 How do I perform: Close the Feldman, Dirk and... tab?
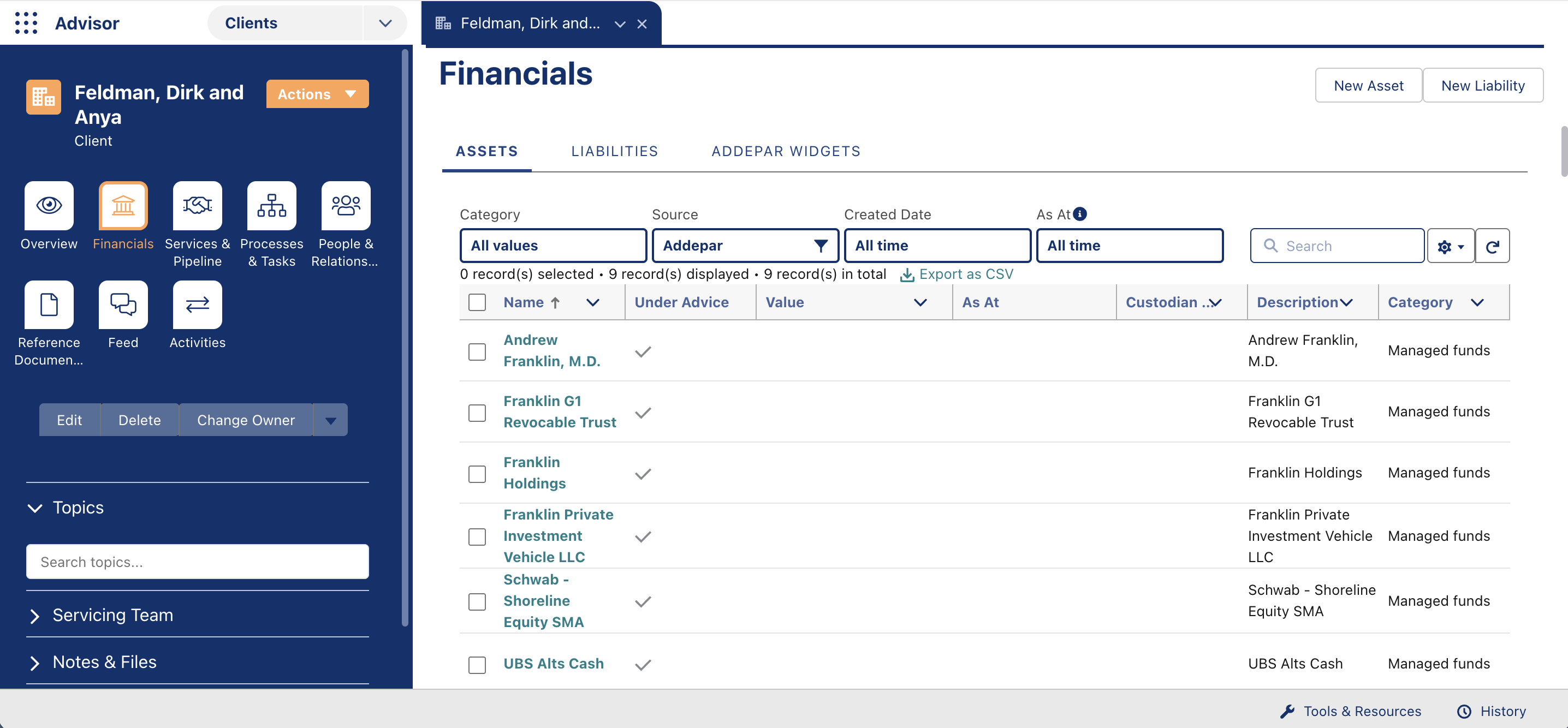pyautogui.click(x=642, y=23)
